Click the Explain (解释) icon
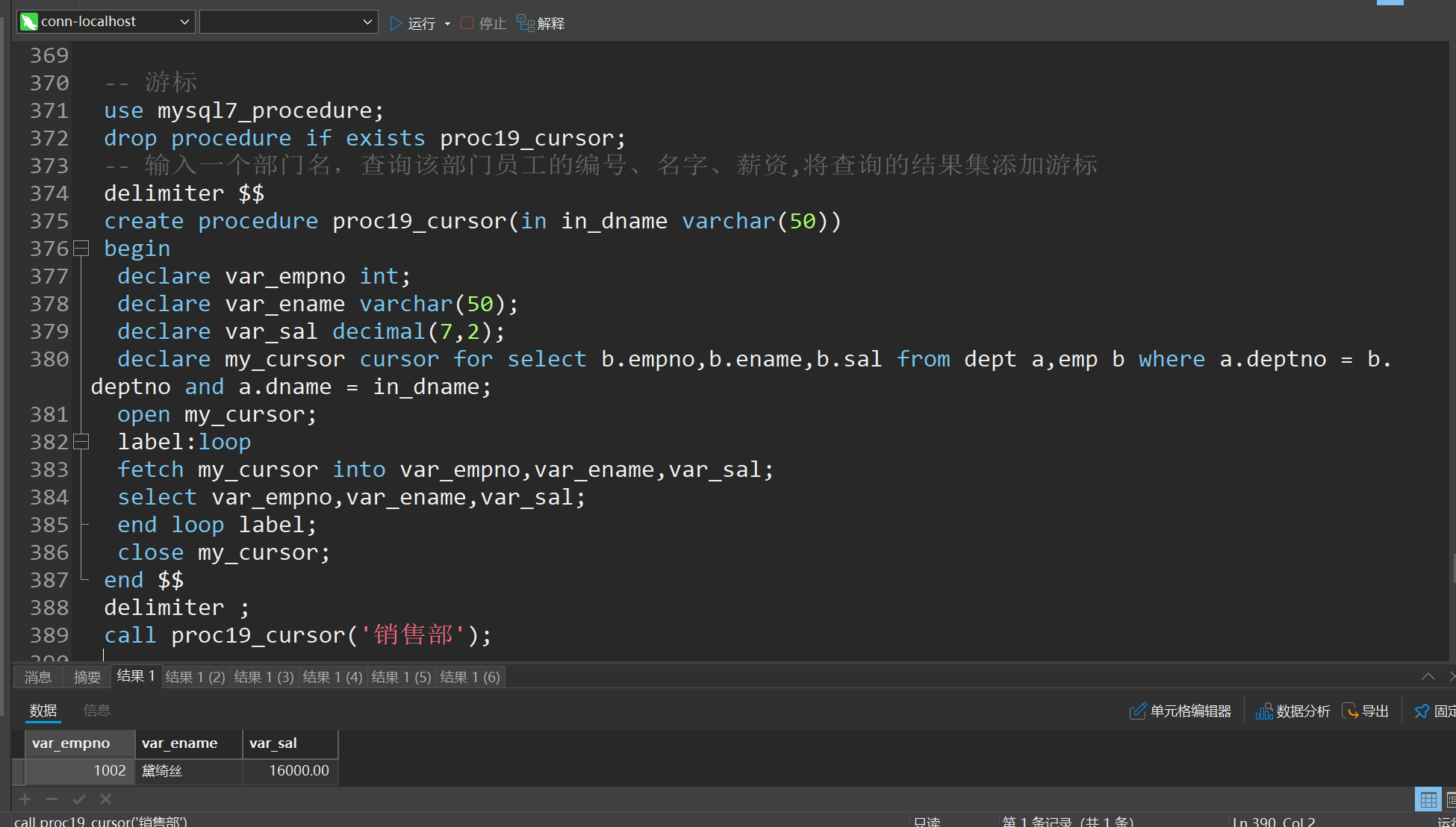 526,23
